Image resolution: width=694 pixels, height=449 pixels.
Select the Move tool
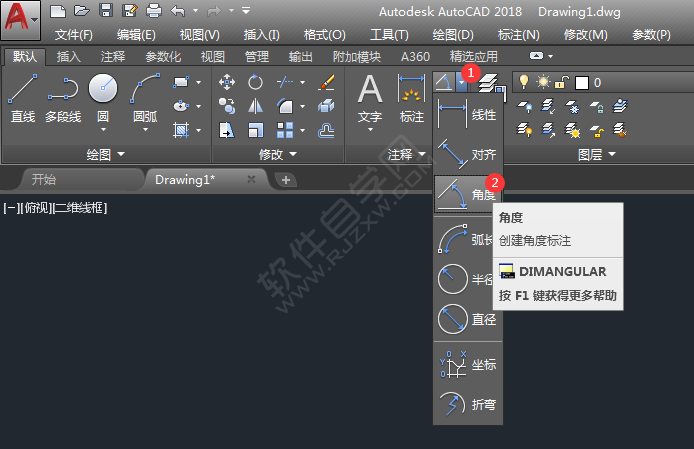[227, 82]
